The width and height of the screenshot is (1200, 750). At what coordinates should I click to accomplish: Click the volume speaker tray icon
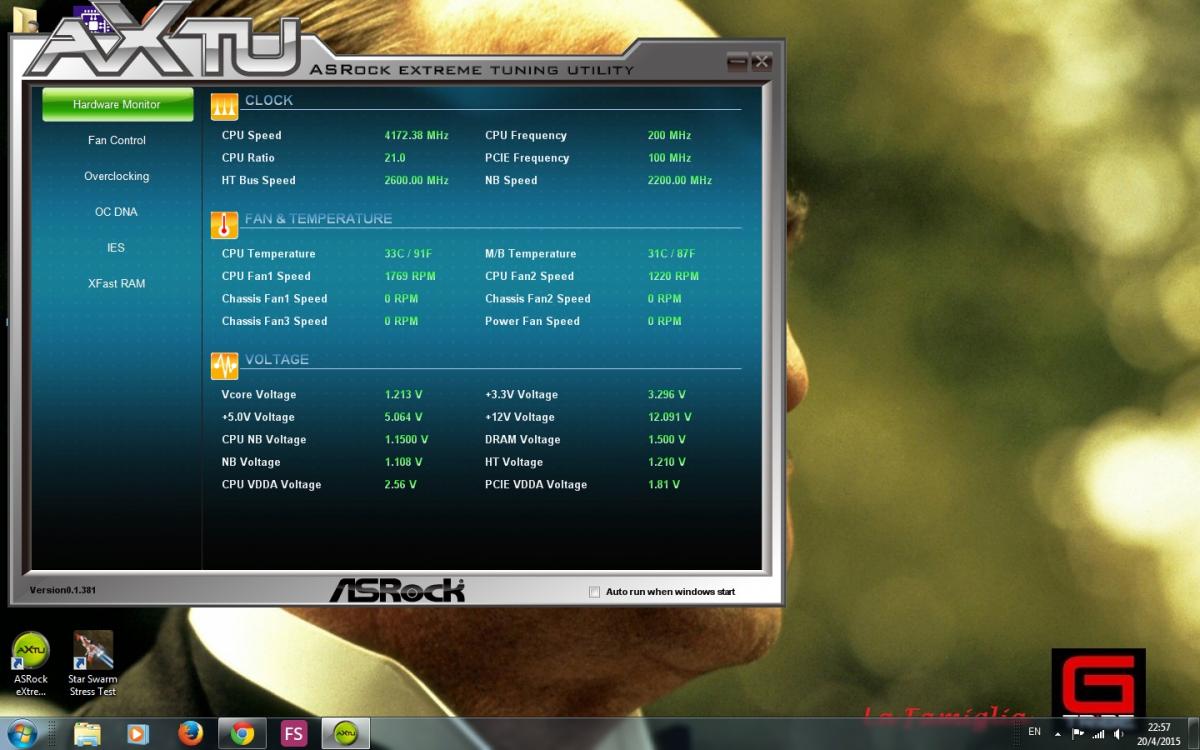tap(1120, 734)
